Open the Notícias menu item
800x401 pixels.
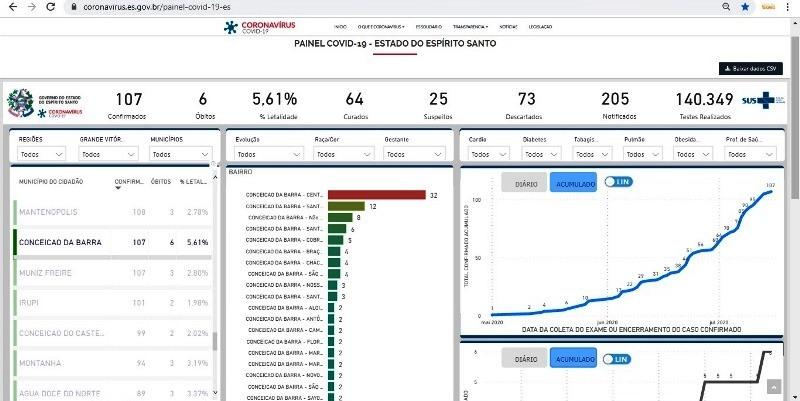pyautogui.click(x=508, y=27)
